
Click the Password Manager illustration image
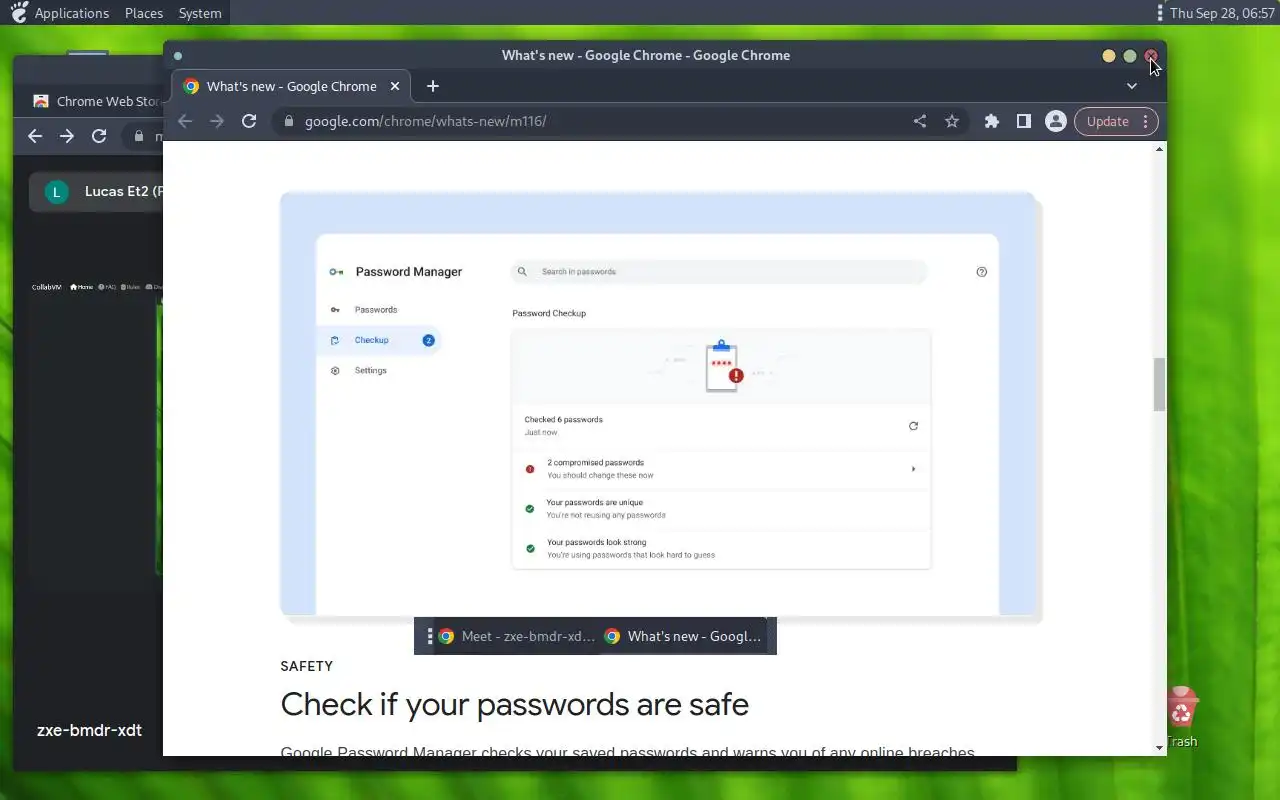tap(659, 404)
